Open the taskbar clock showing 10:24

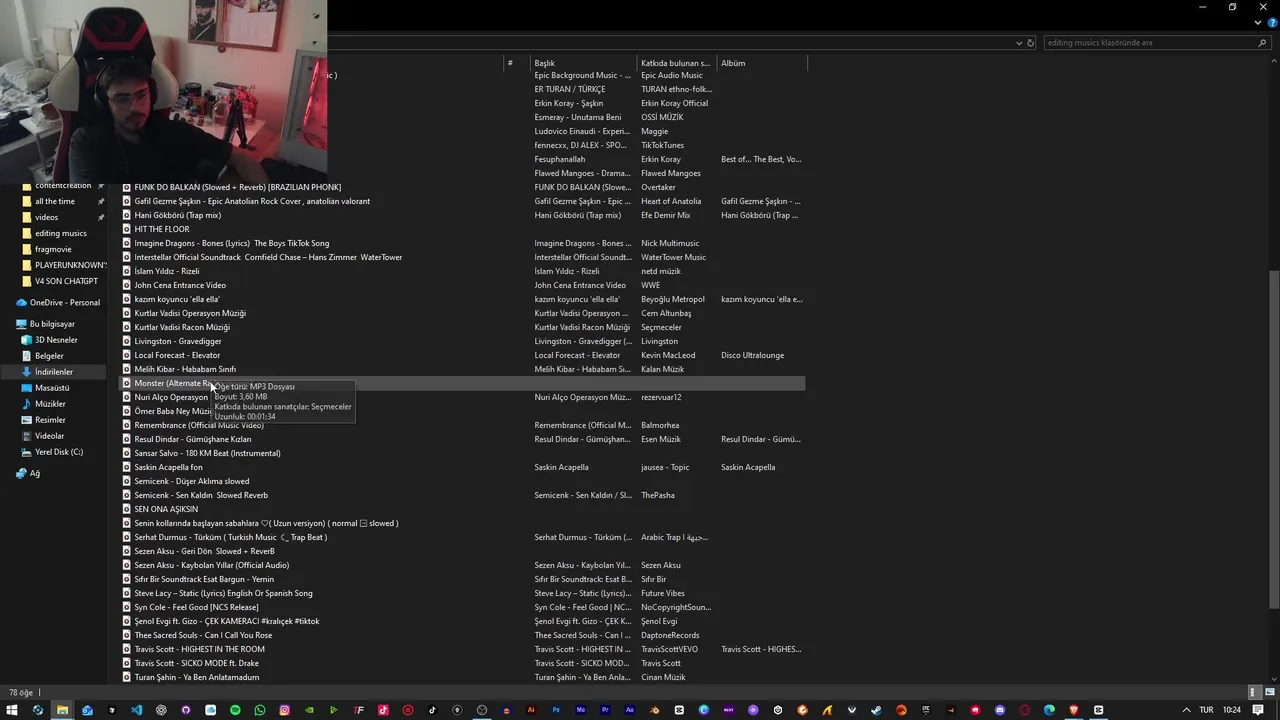(1232, 710)
